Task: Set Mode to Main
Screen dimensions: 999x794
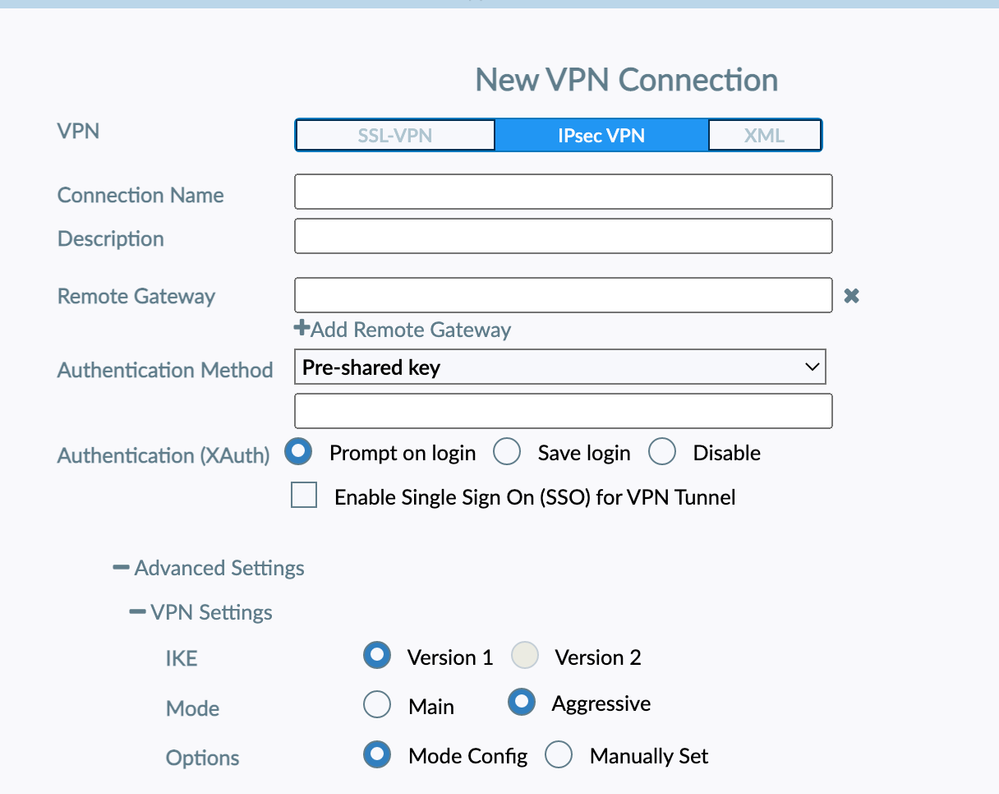Action: click(377, 705)
